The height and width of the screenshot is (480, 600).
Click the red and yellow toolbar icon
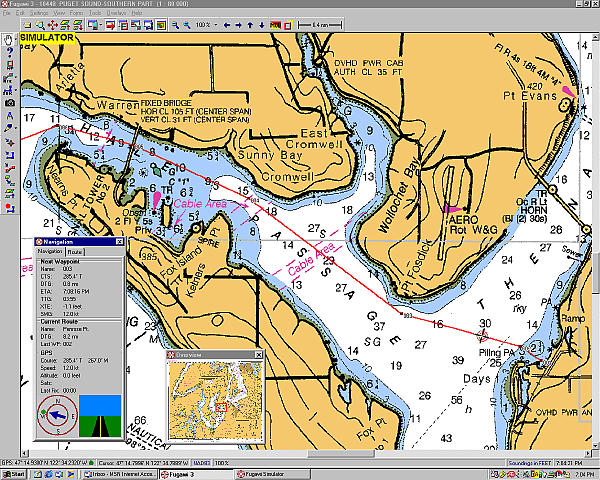(275, 25)
